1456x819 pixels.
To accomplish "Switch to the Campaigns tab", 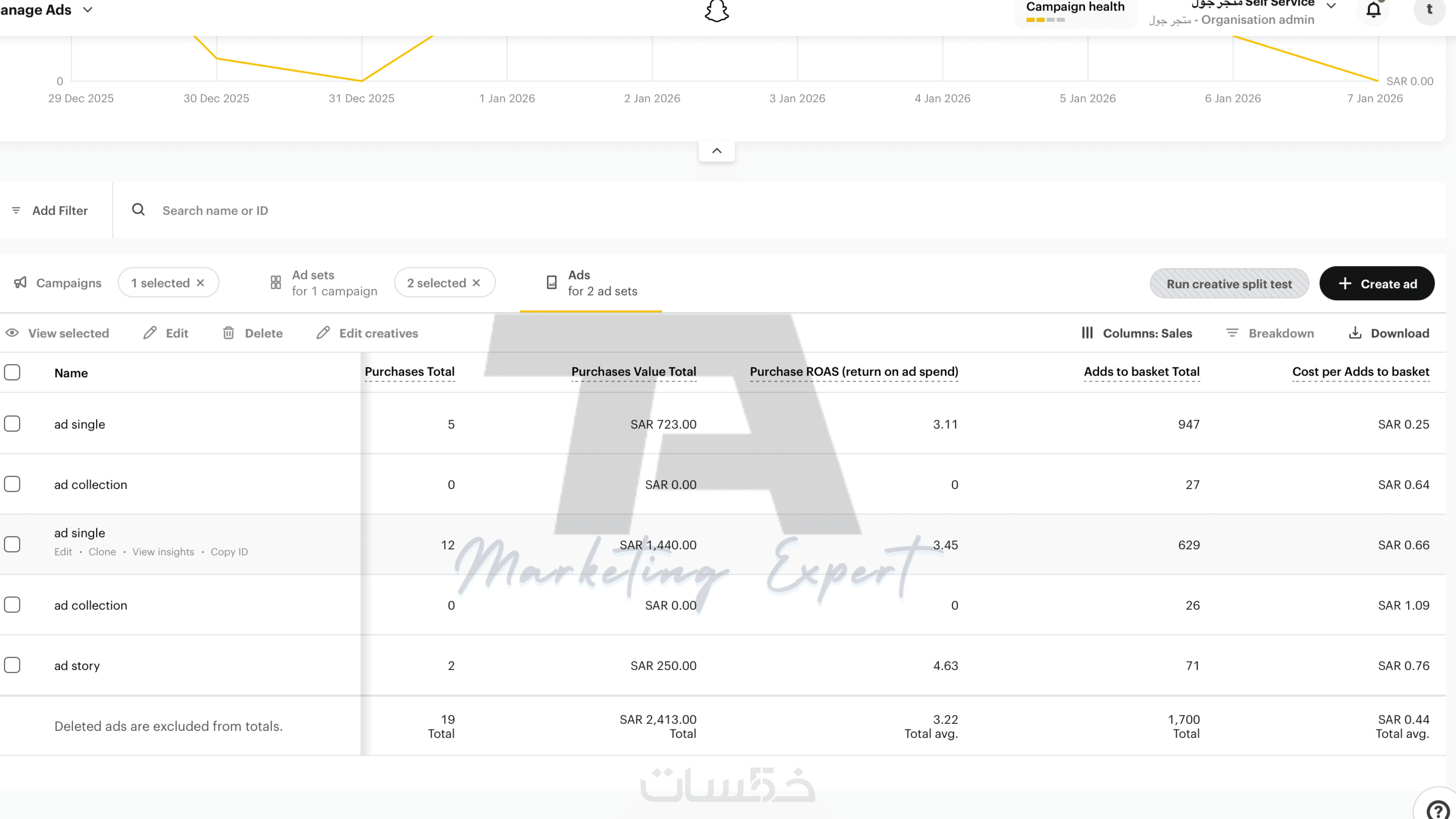I will tap(58, 283).
